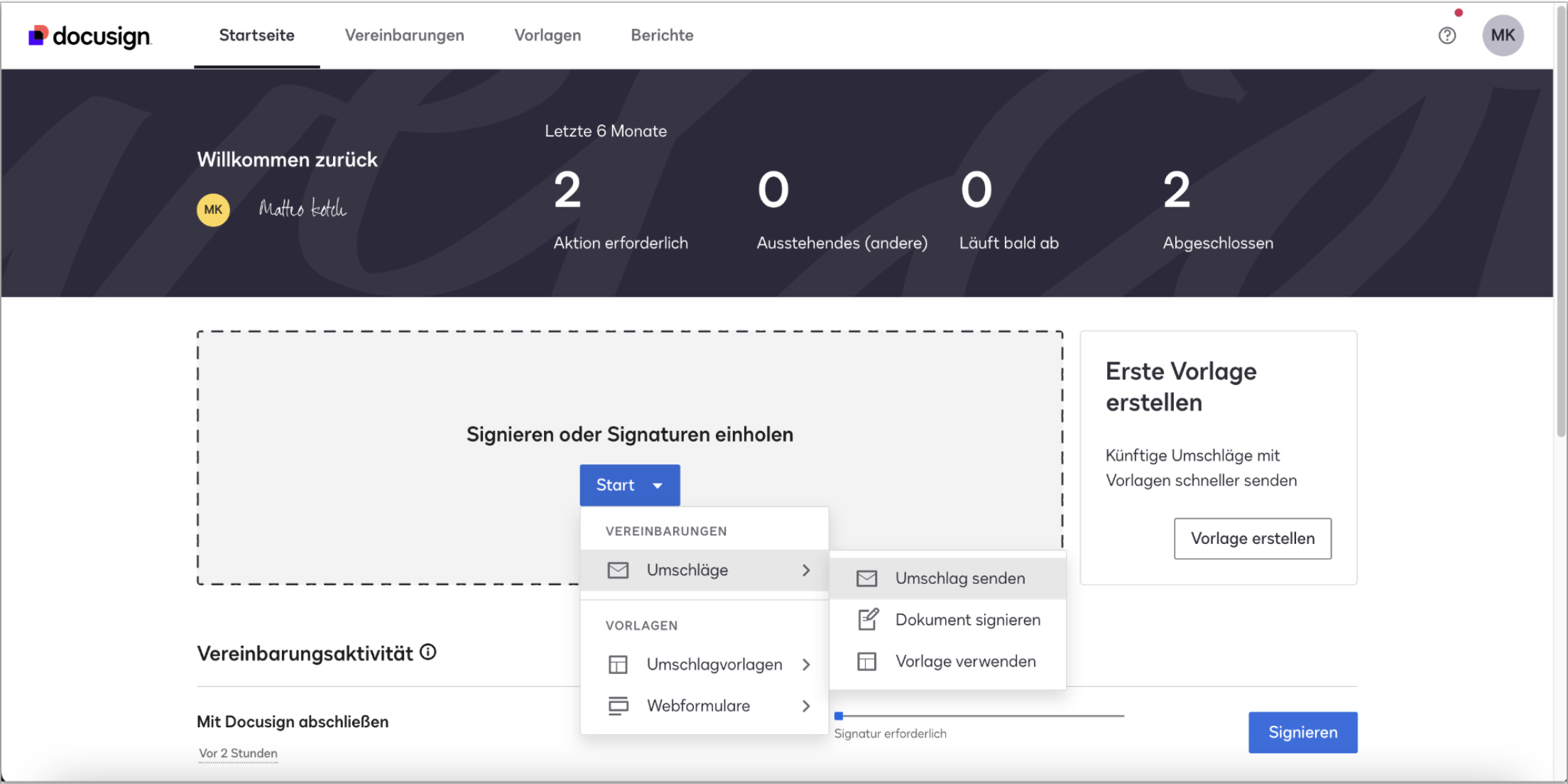Click the Webformulare form icon
This screenshot has height=784, width=1568.
(618, 706)
